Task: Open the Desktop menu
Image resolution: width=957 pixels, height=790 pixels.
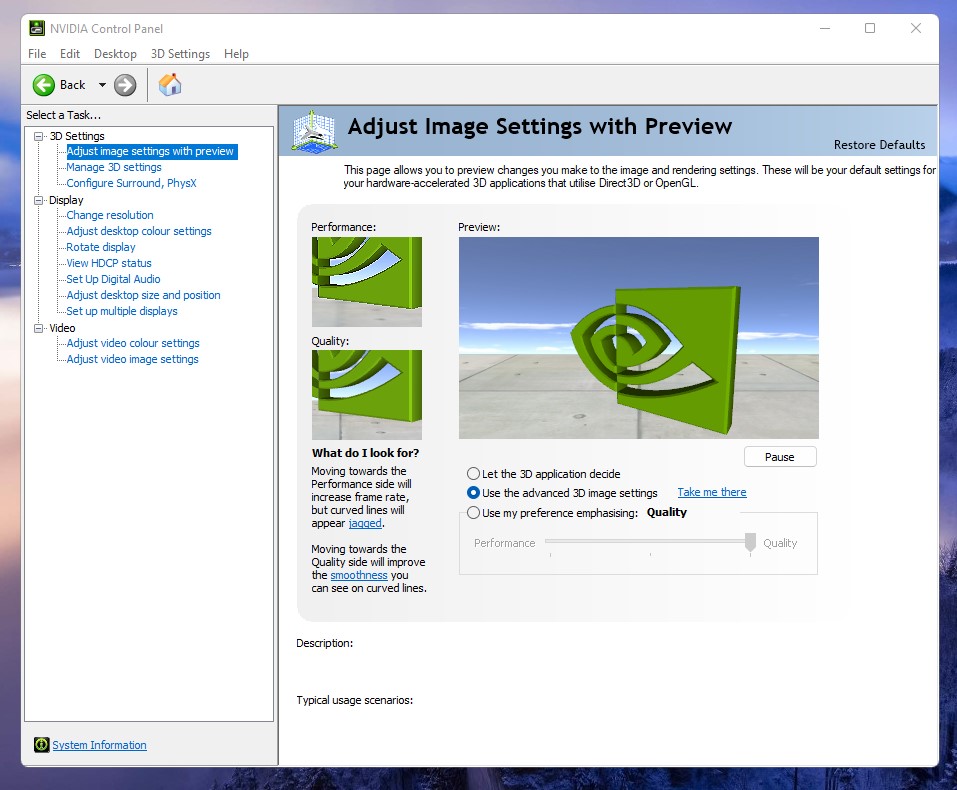Action: [115, 54]
